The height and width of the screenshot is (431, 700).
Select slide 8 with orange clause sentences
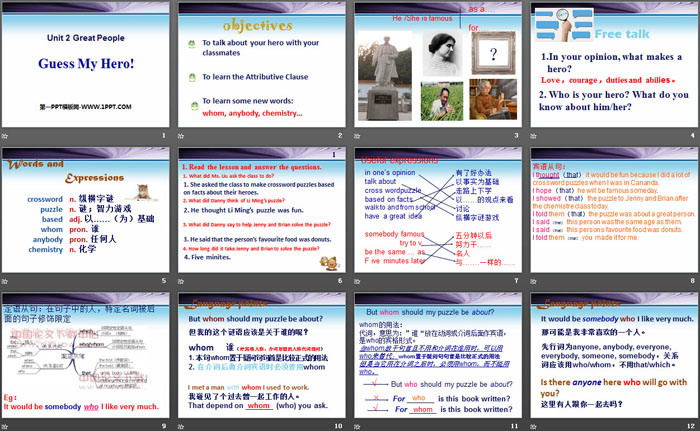tap(614, 210)
